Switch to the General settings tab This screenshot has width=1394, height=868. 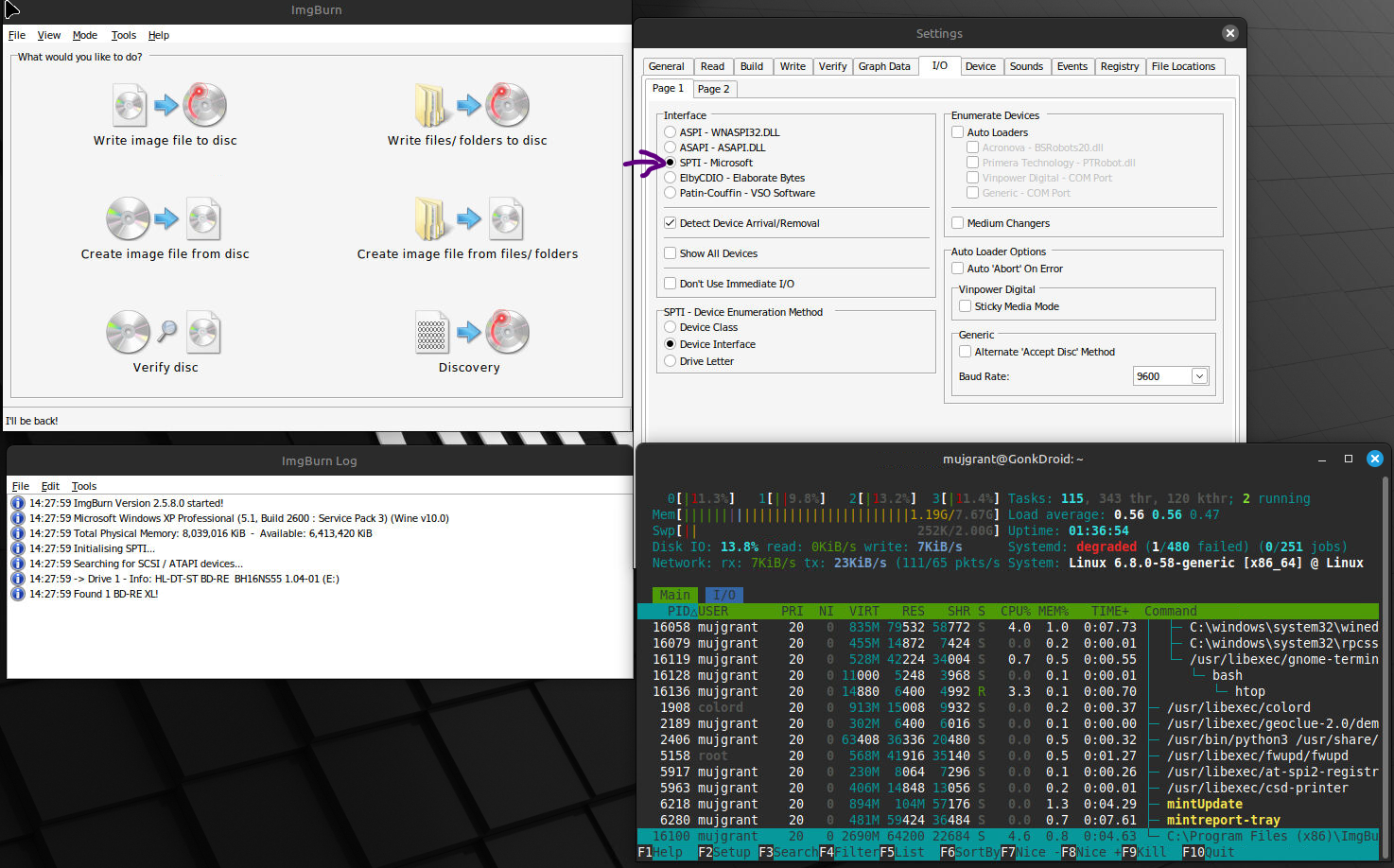coord(667,66)
